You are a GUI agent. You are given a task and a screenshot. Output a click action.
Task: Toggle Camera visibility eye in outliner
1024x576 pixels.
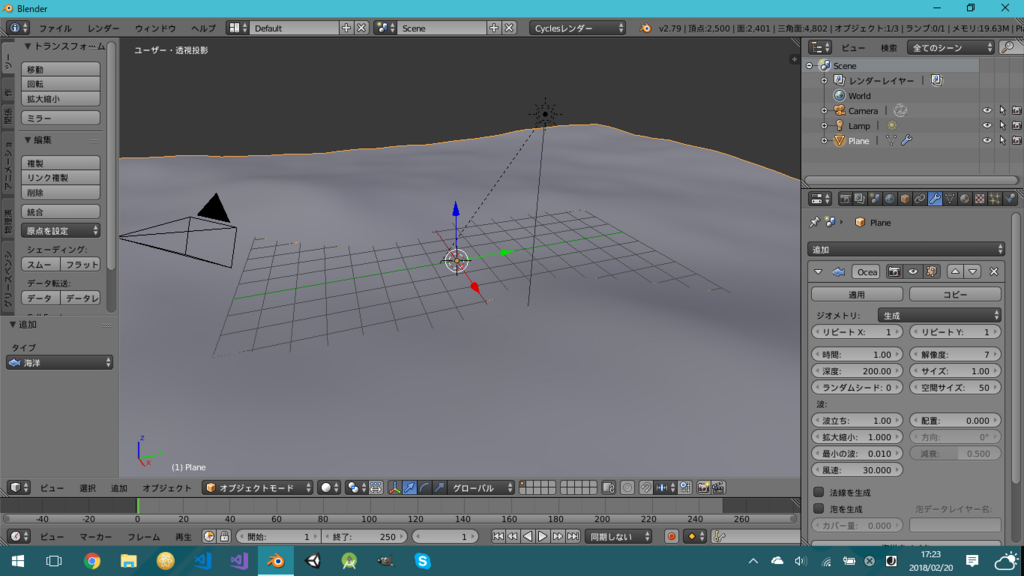pos(987,110)
